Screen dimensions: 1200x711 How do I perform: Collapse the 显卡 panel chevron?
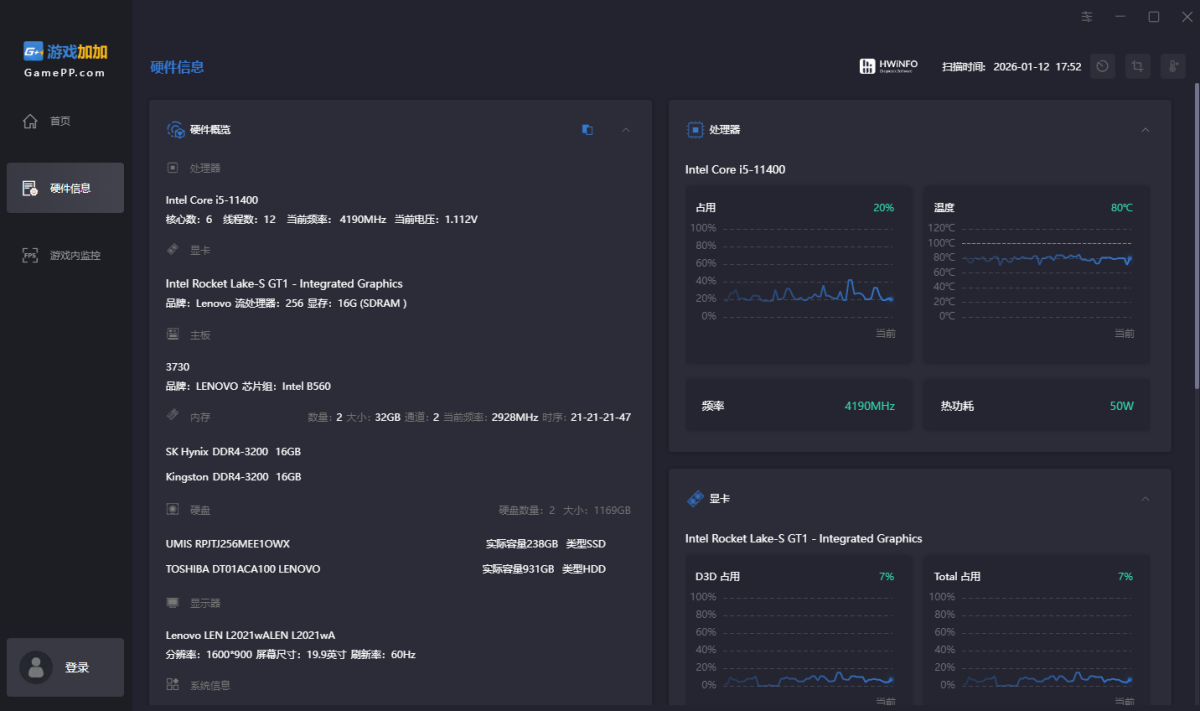(1145, 498)
